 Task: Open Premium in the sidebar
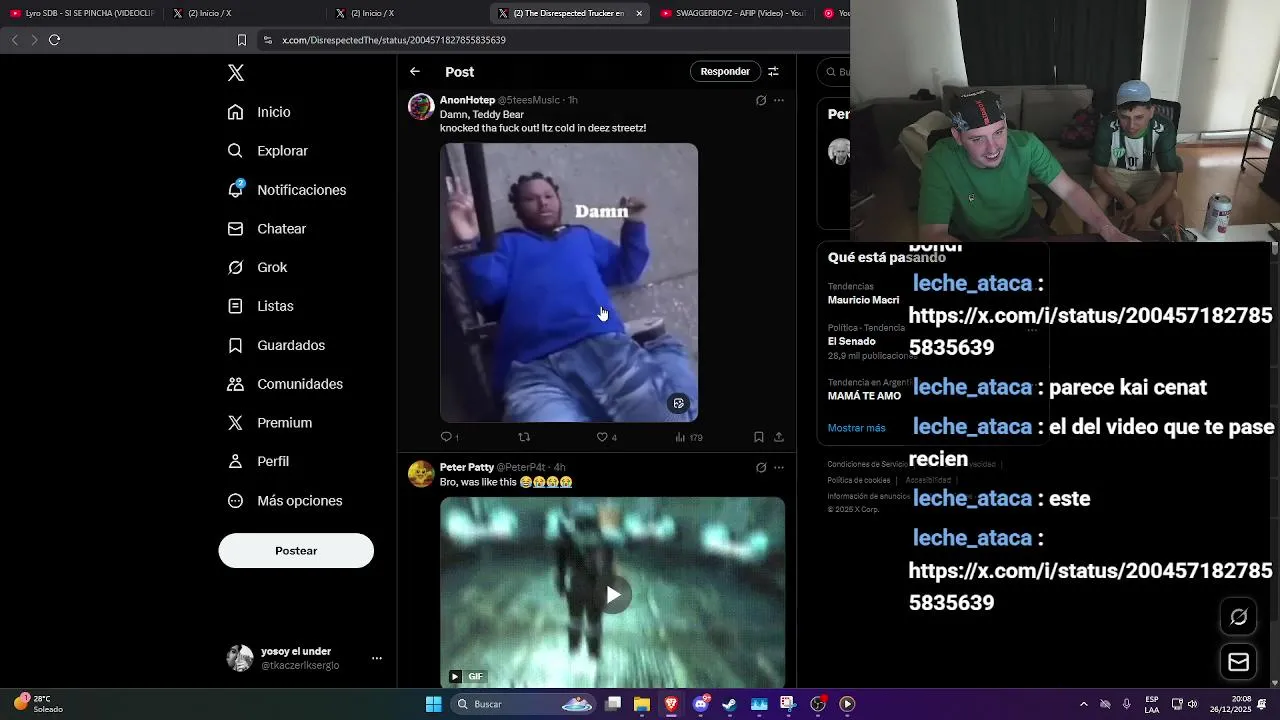tap(270, 423)
